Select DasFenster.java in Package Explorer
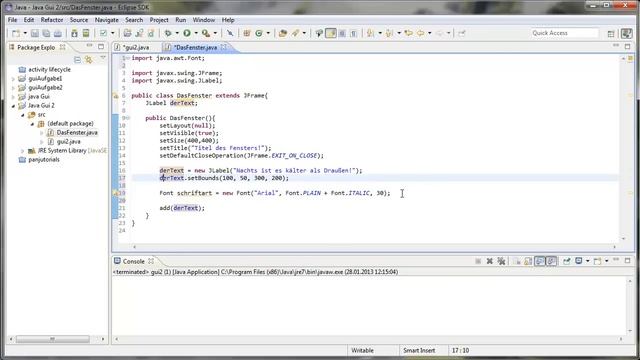Screen dimensions: 640x360 pos(77,133)
